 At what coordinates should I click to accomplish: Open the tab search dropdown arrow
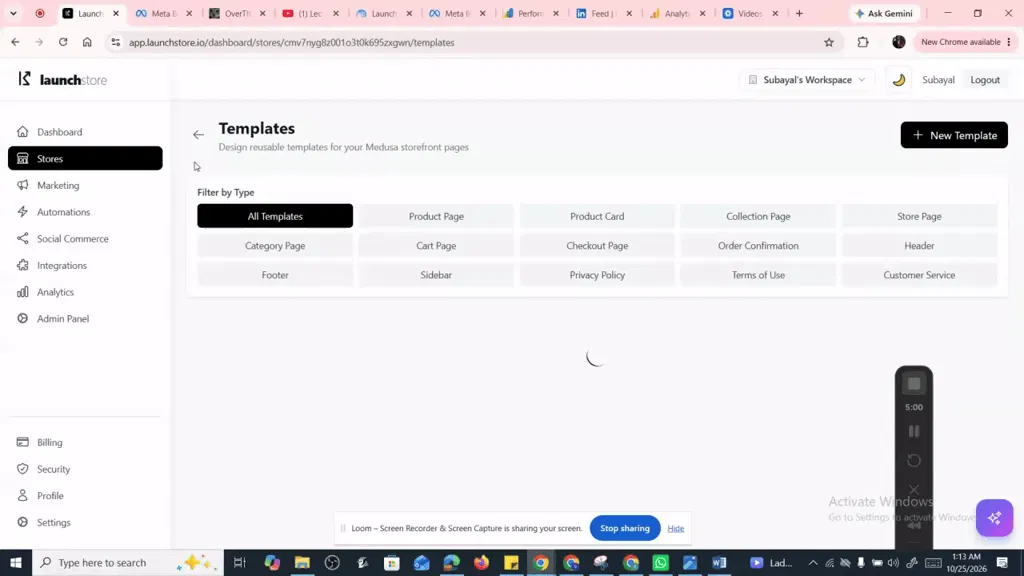[x=13, y=13]
